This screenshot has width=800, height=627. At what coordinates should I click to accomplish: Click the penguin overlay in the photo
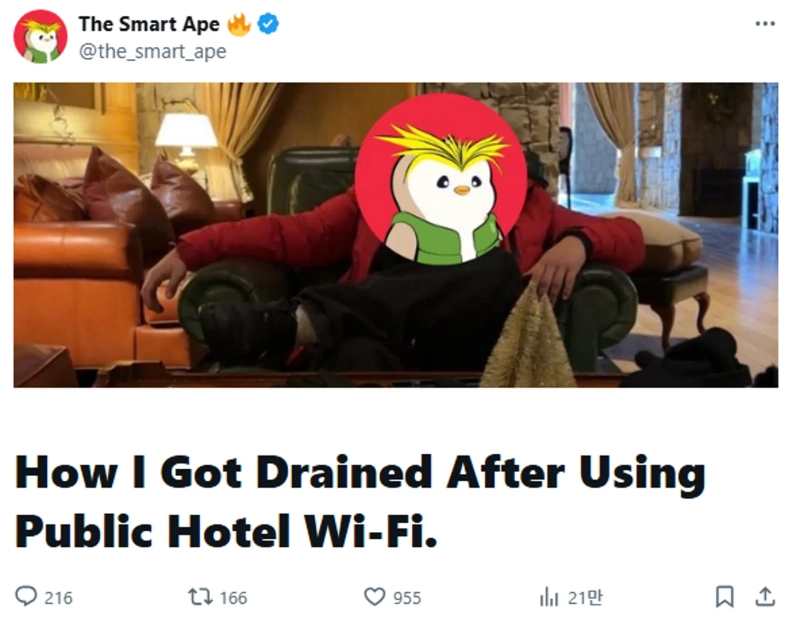point(441,179)
